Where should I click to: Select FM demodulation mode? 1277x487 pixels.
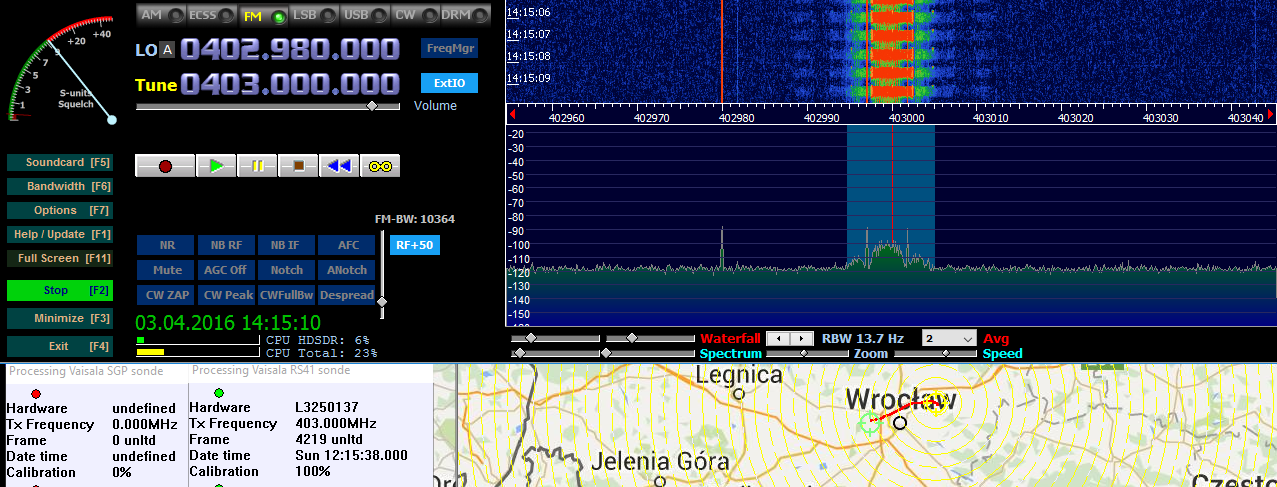264,15
